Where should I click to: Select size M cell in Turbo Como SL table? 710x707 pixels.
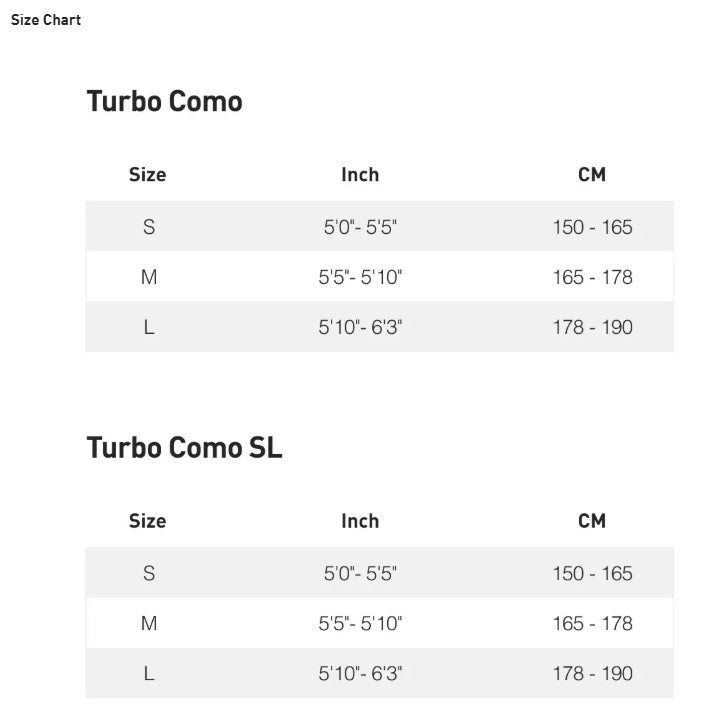point(149,623)
